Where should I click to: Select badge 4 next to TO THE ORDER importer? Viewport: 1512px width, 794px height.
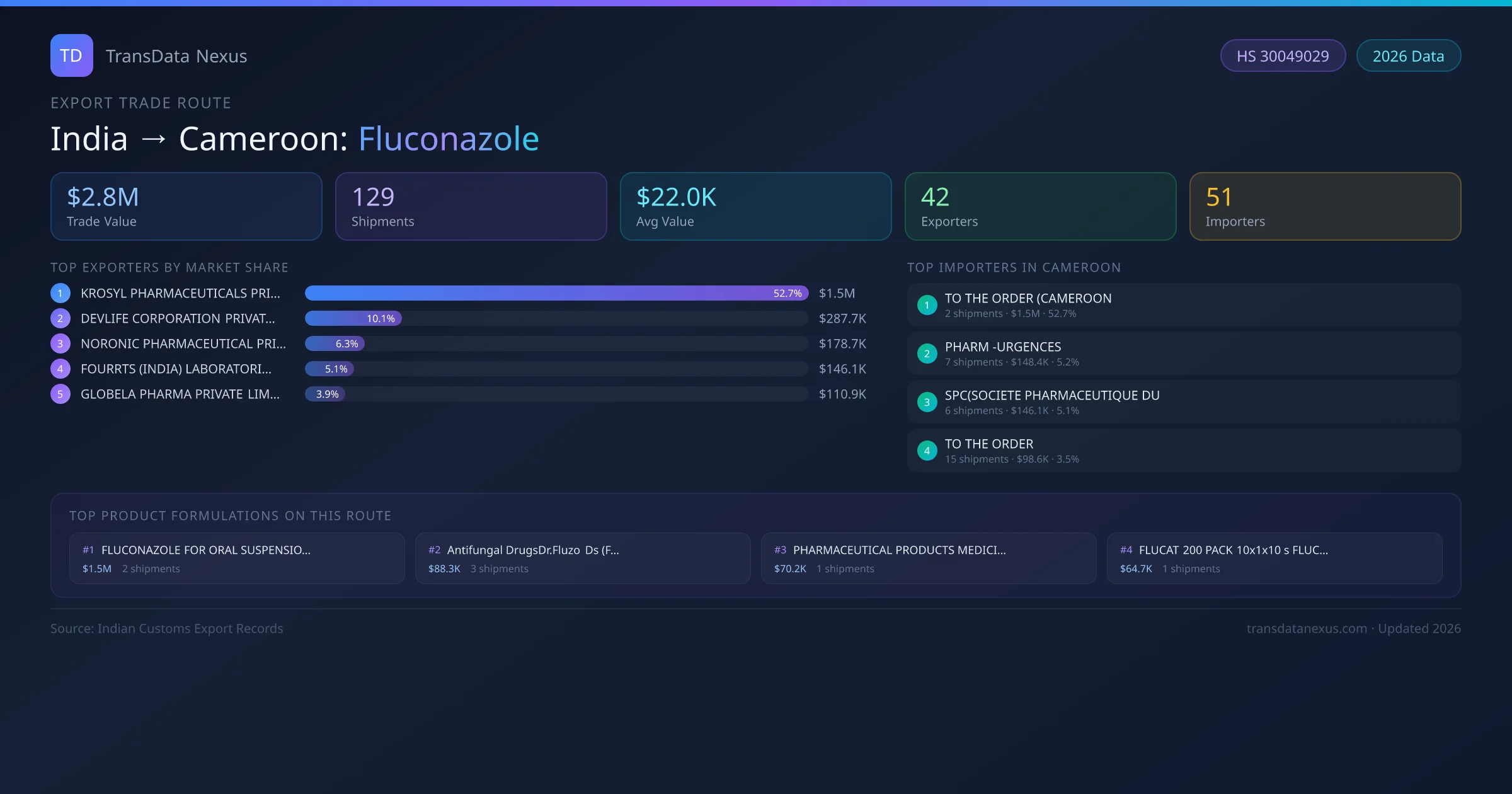[x=927, y=450]
